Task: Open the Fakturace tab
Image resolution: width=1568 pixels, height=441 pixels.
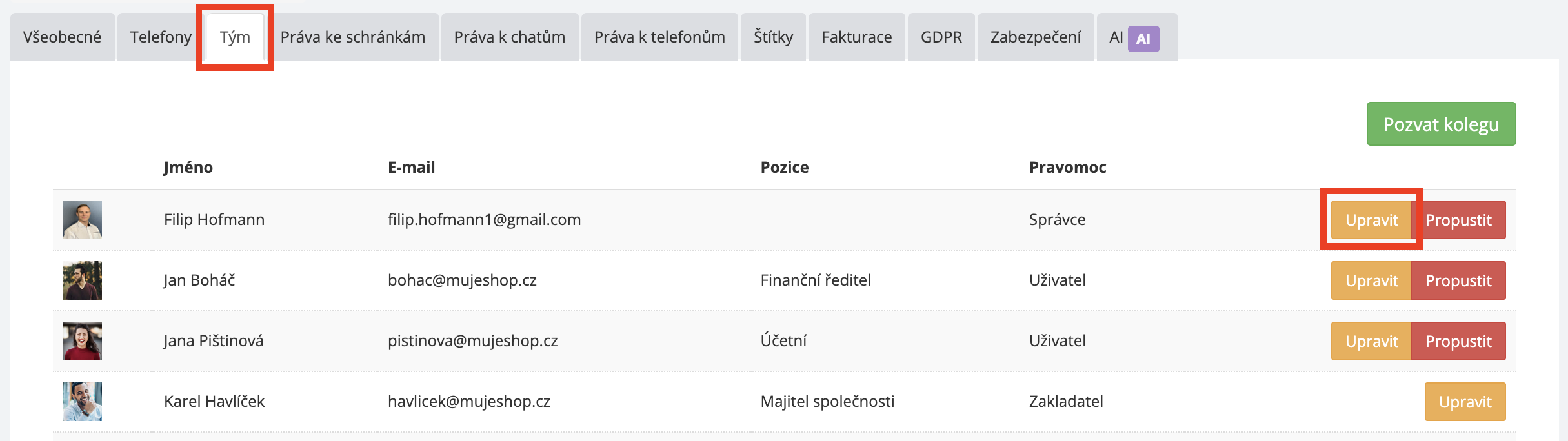Action: pos(856,37)
